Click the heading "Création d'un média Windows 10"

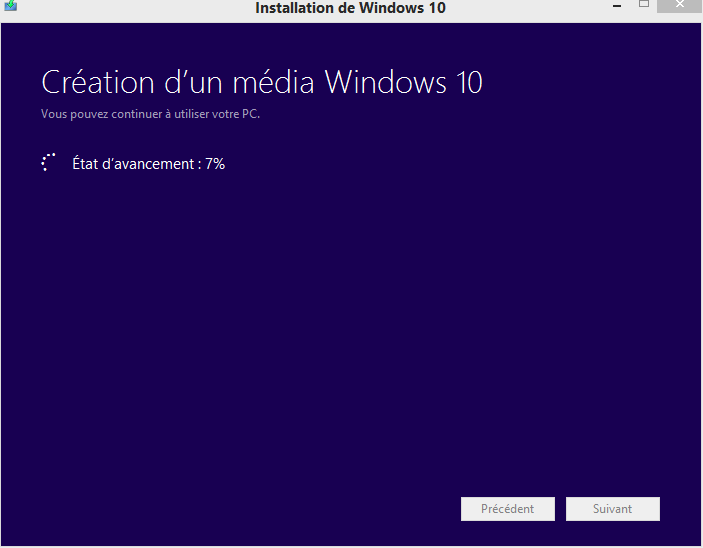(262, 83)
